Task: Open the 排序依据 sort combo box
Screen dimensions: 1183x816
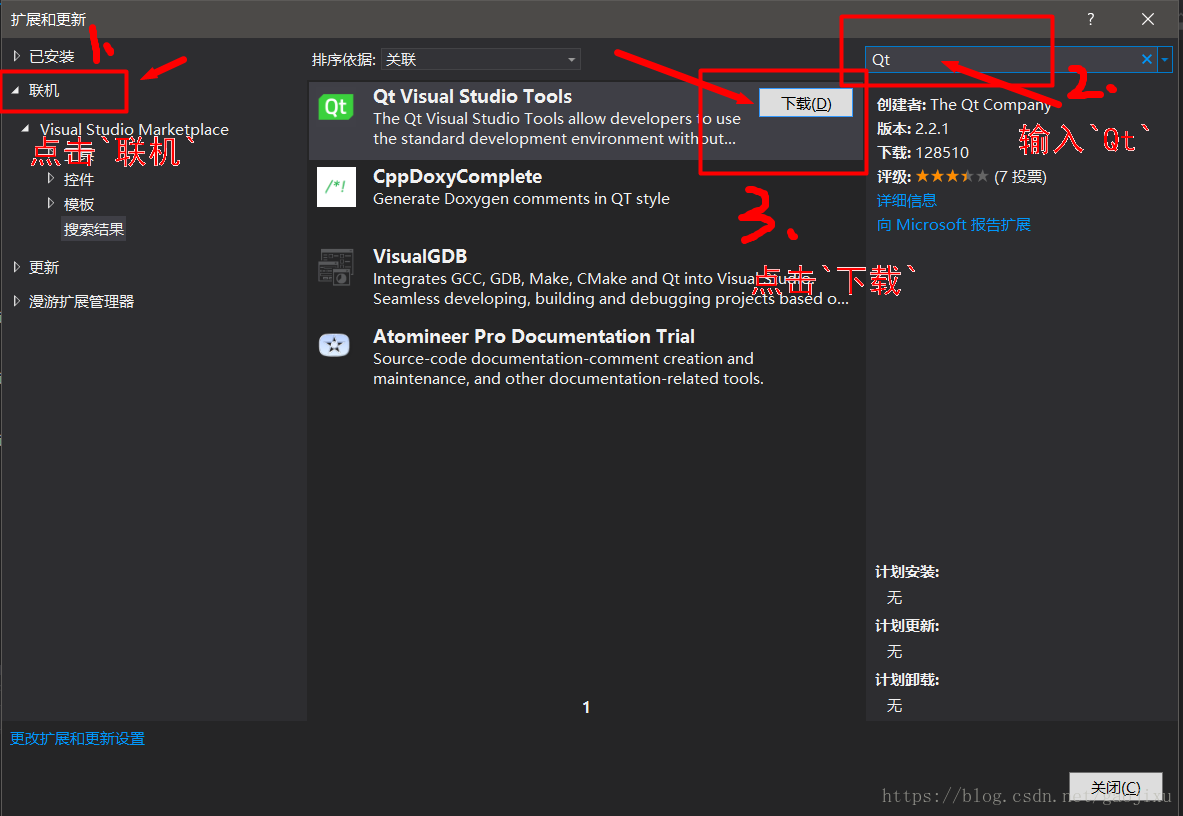Action: [x=481, y=59]
